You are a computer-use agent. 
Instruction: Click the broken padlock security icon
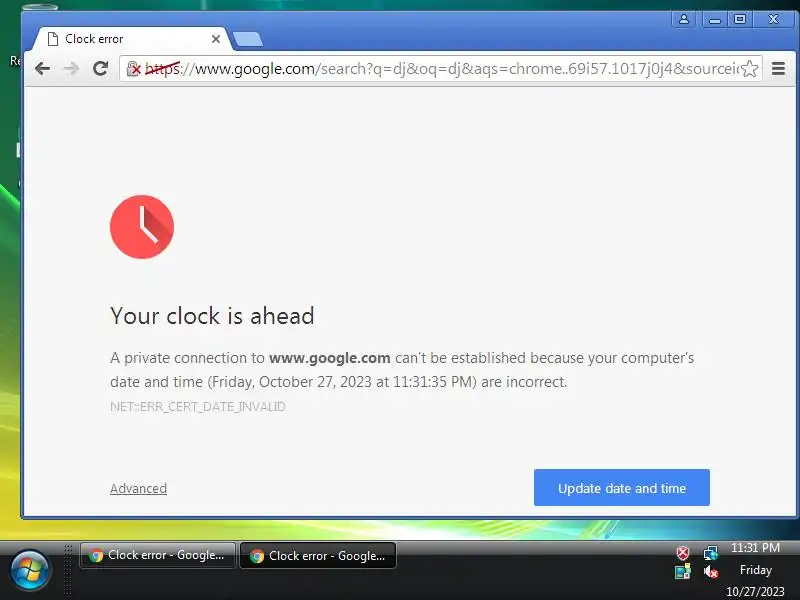click(133, 68)
